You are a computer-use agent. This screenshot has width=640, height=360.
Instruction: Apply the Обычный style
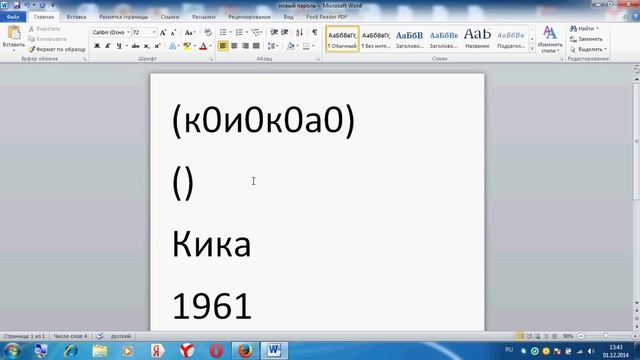pos(342,39)
